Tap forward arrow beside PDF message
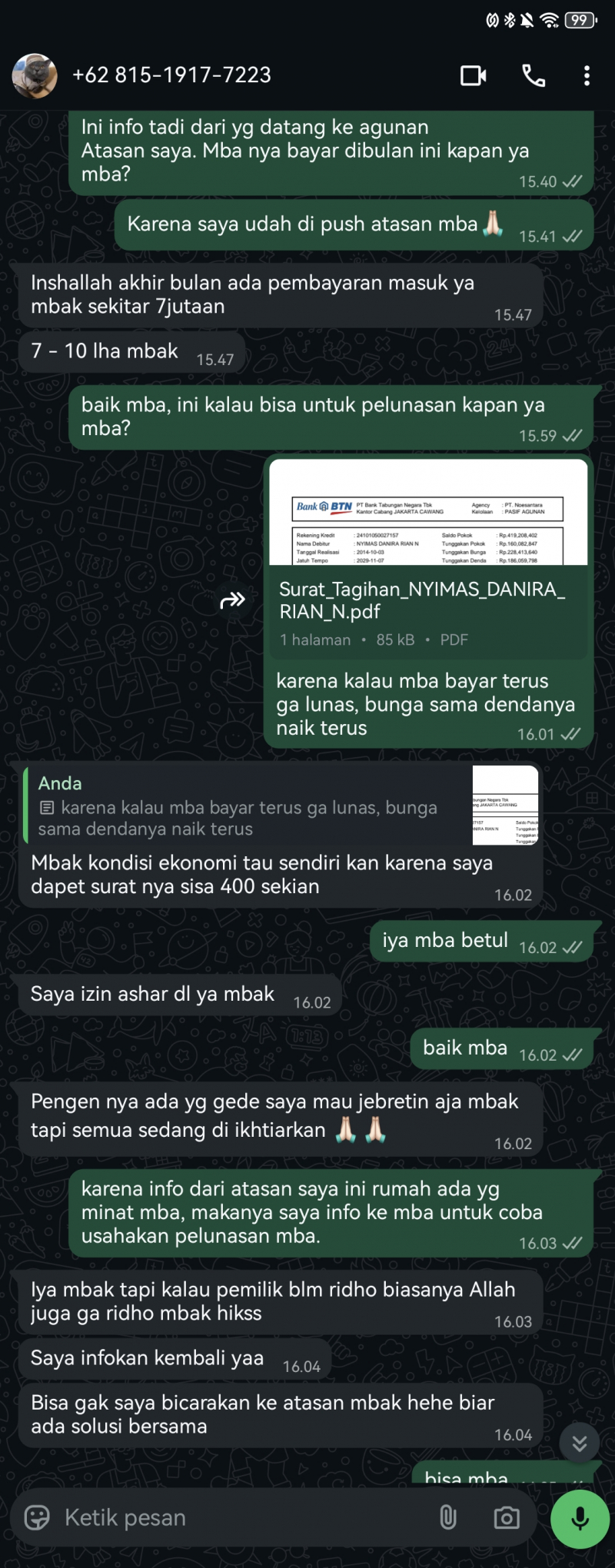615x1568 pixels. point(232,600)
